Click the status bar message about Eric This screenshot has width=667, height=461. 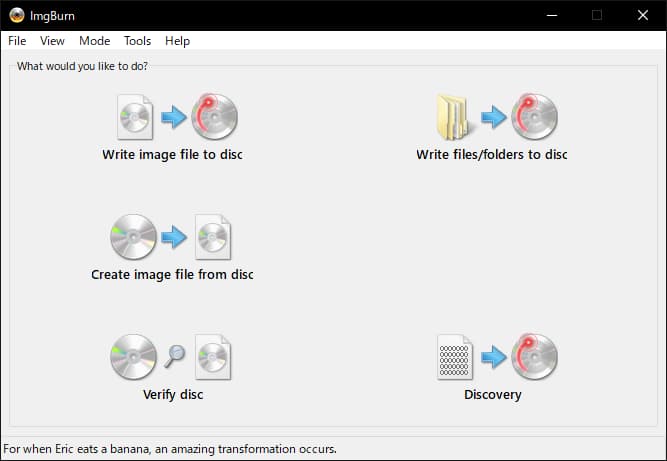(170, 449)
